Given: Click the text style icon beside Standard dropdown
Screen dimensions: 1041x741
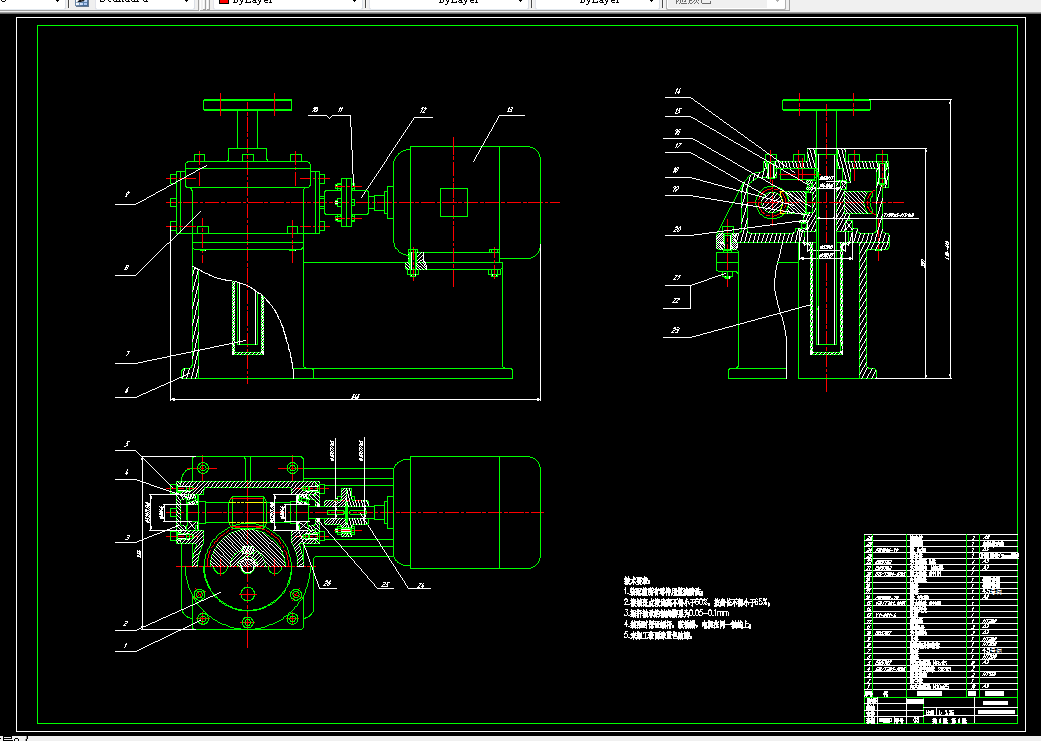Looking at the screenshot, I should pyautogui.click(x=82, y=3).
